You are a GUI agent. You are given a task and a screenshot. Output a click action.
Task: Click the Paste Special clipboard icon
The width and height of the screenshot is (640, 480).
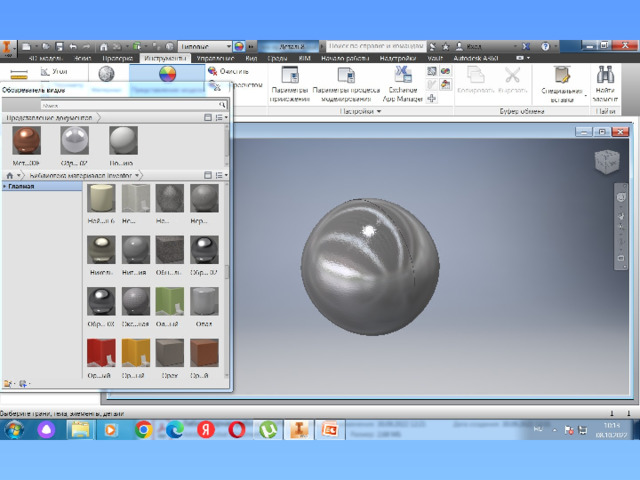[x=562, y=75]
